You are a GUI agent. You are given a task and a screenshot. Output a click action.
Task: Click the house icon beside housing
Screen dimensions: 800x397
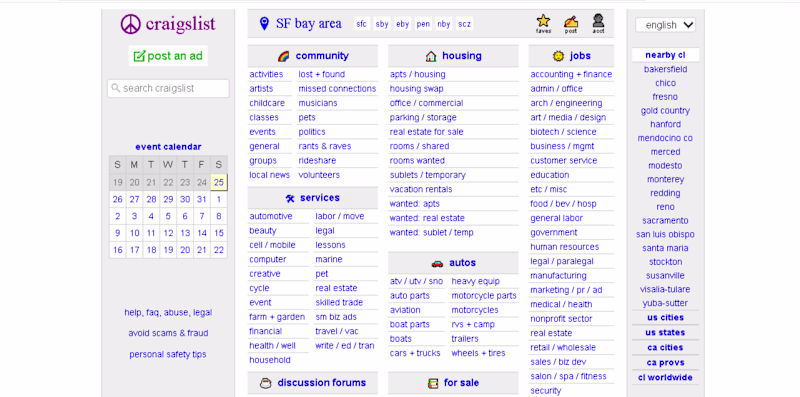(431, 56)
